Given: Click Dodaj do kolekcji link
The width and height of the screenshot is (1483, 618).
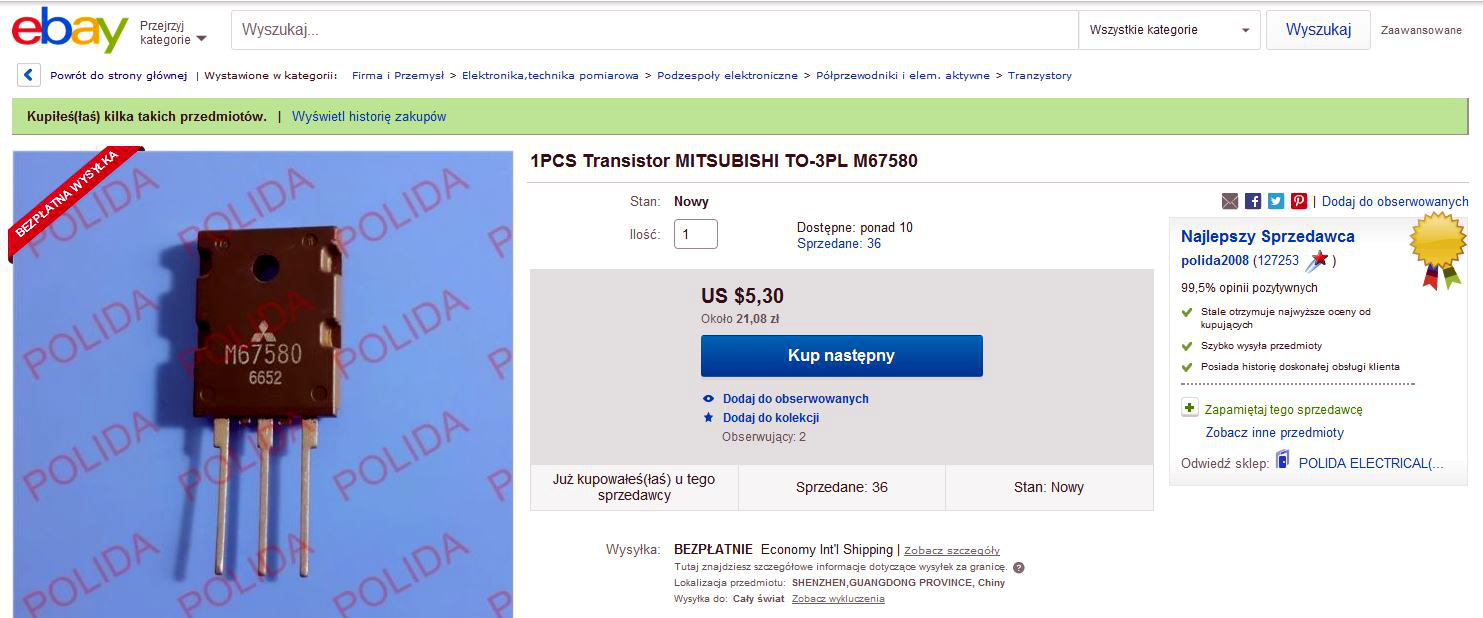Looking at the screenshot, I should [770, 418].
